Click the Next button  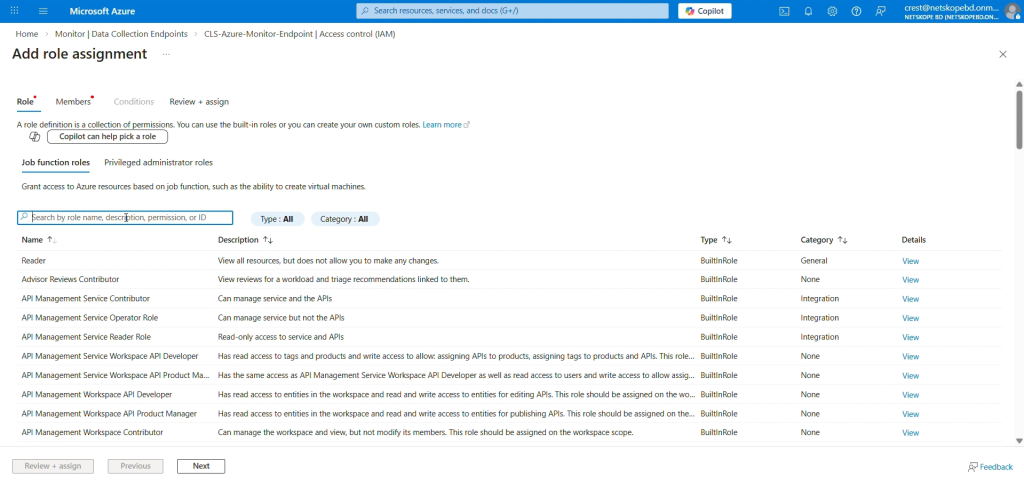(201, 466)
